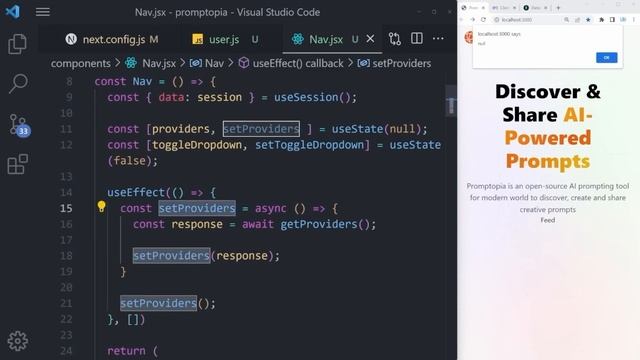Click the browser zoom magnifier icon
The width and height of the screenshot is (640, 360).
tap(567, 20)
